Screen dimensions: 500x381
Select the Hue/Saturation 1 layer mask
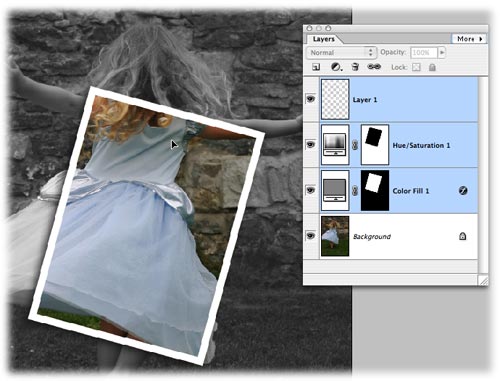coord(375,145)
